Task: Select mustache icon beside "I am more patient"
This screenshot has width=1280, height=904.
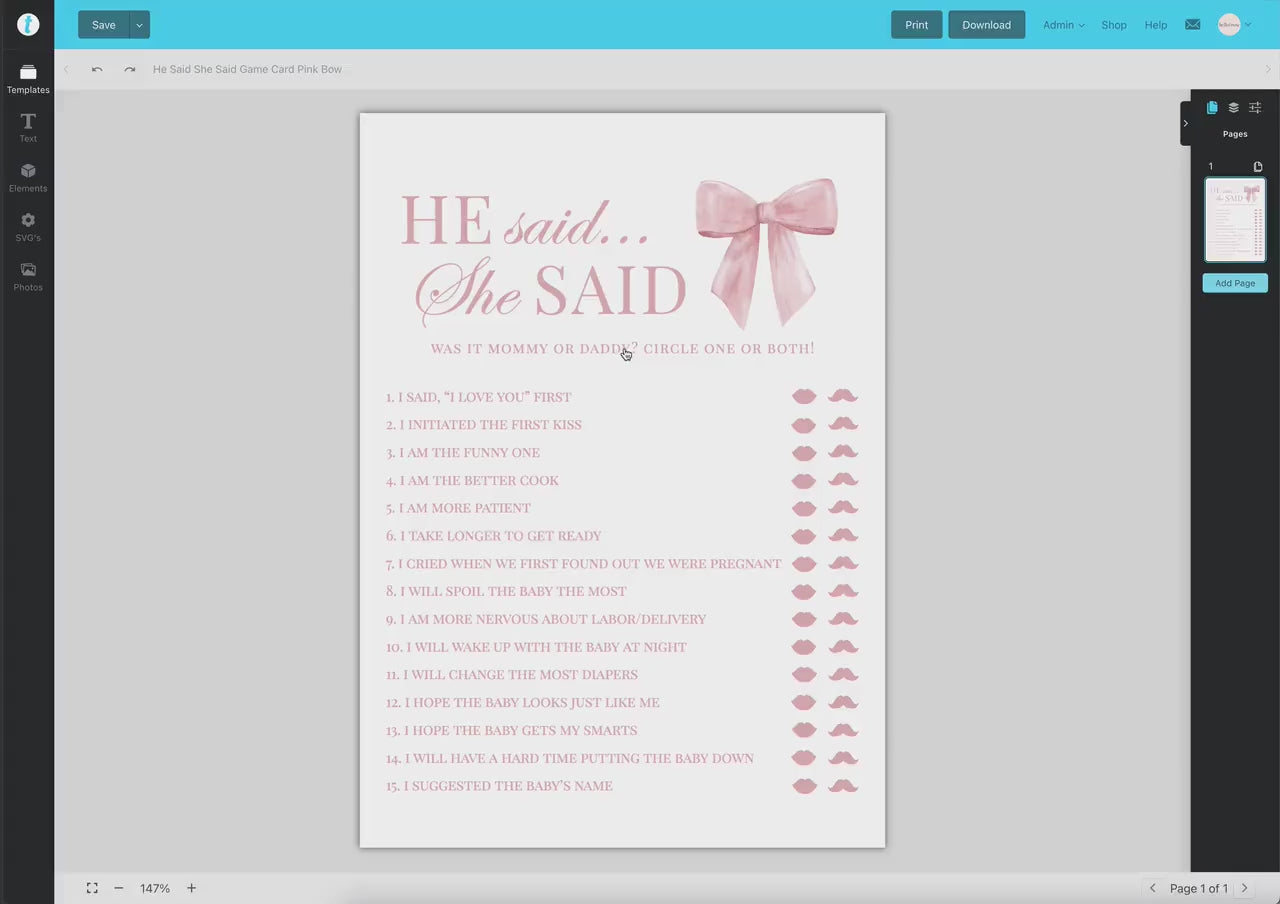Action: pos(843,507)
